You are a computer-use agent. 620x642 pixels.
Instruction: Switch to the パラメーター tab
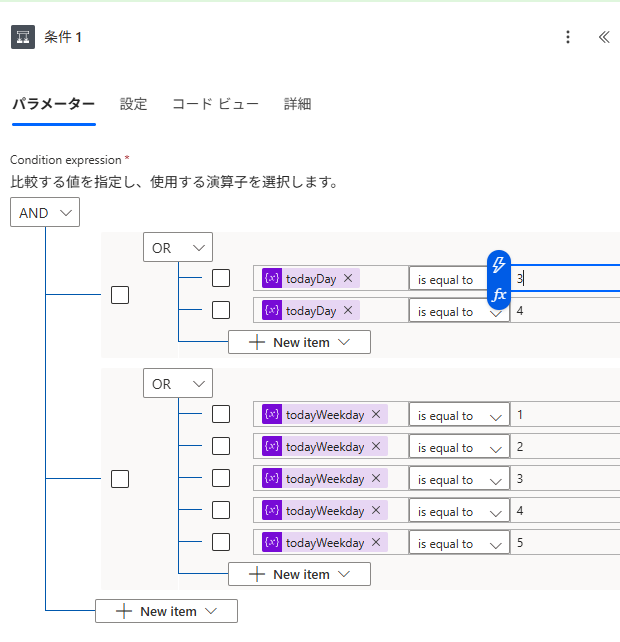pyautogui.click(x=54, y=104)
